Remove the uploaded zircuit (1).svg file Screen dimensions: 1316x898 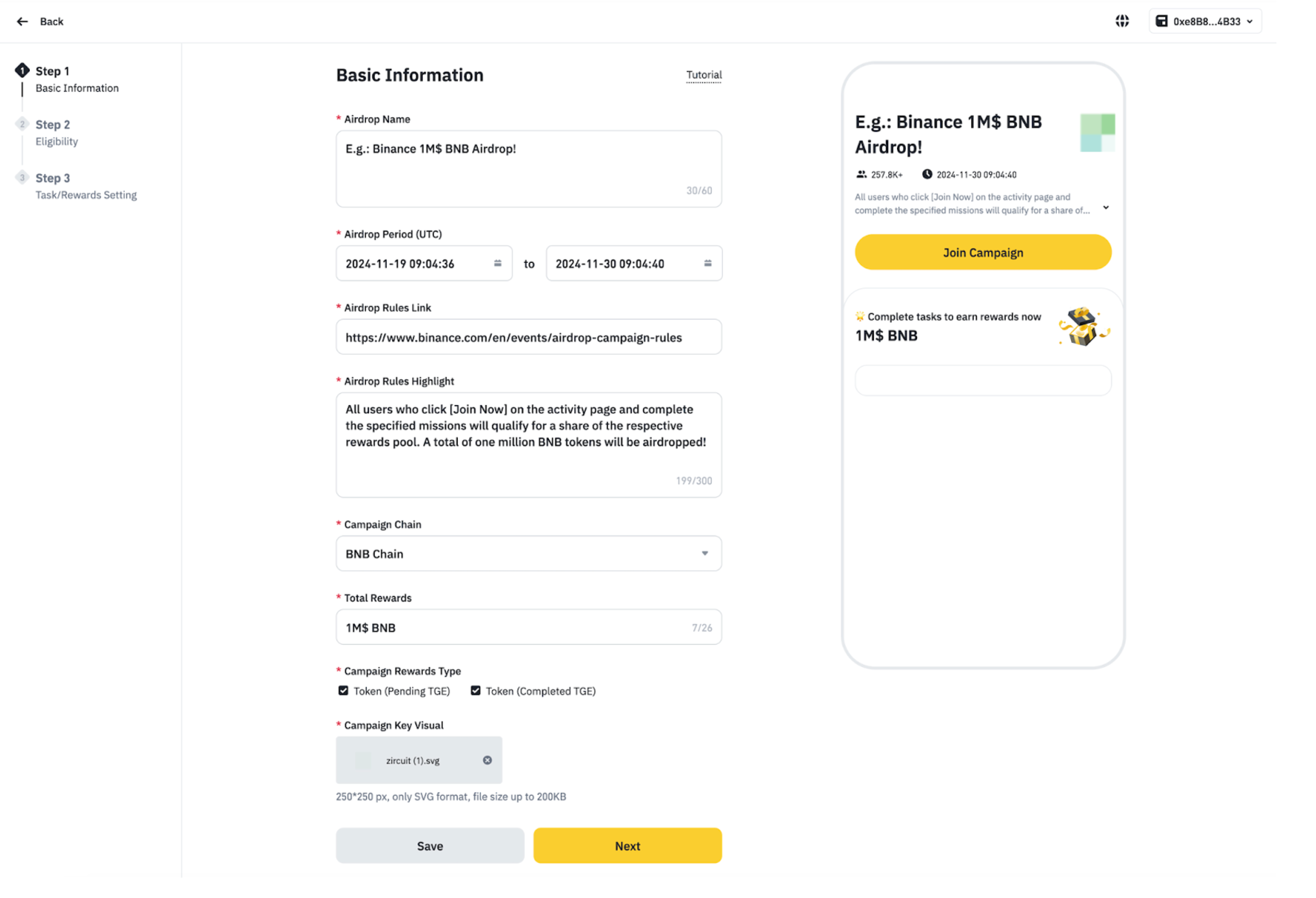[488, 760]
